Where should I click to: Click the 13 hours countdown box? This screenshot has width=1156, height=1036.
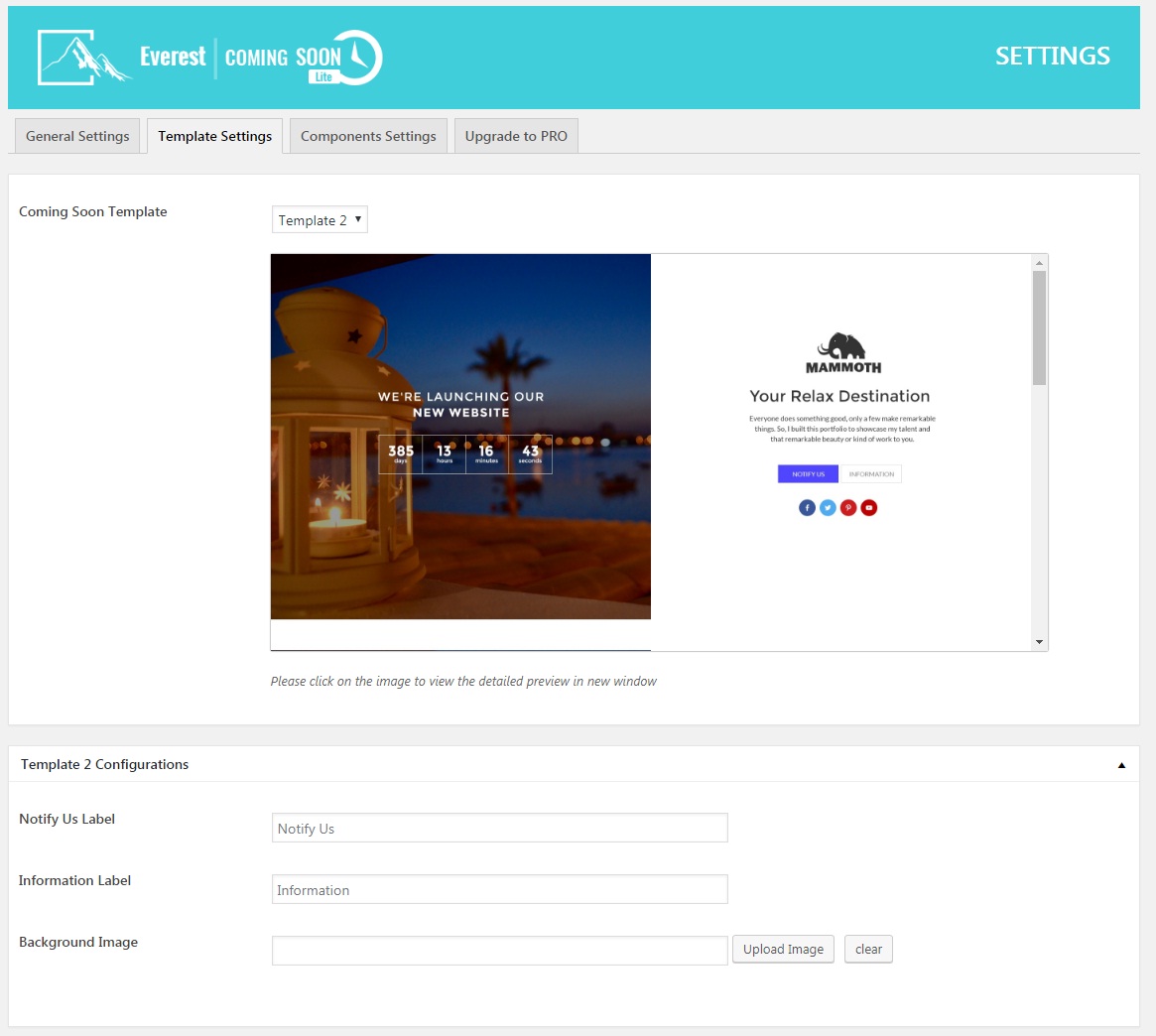click(444, 454)
